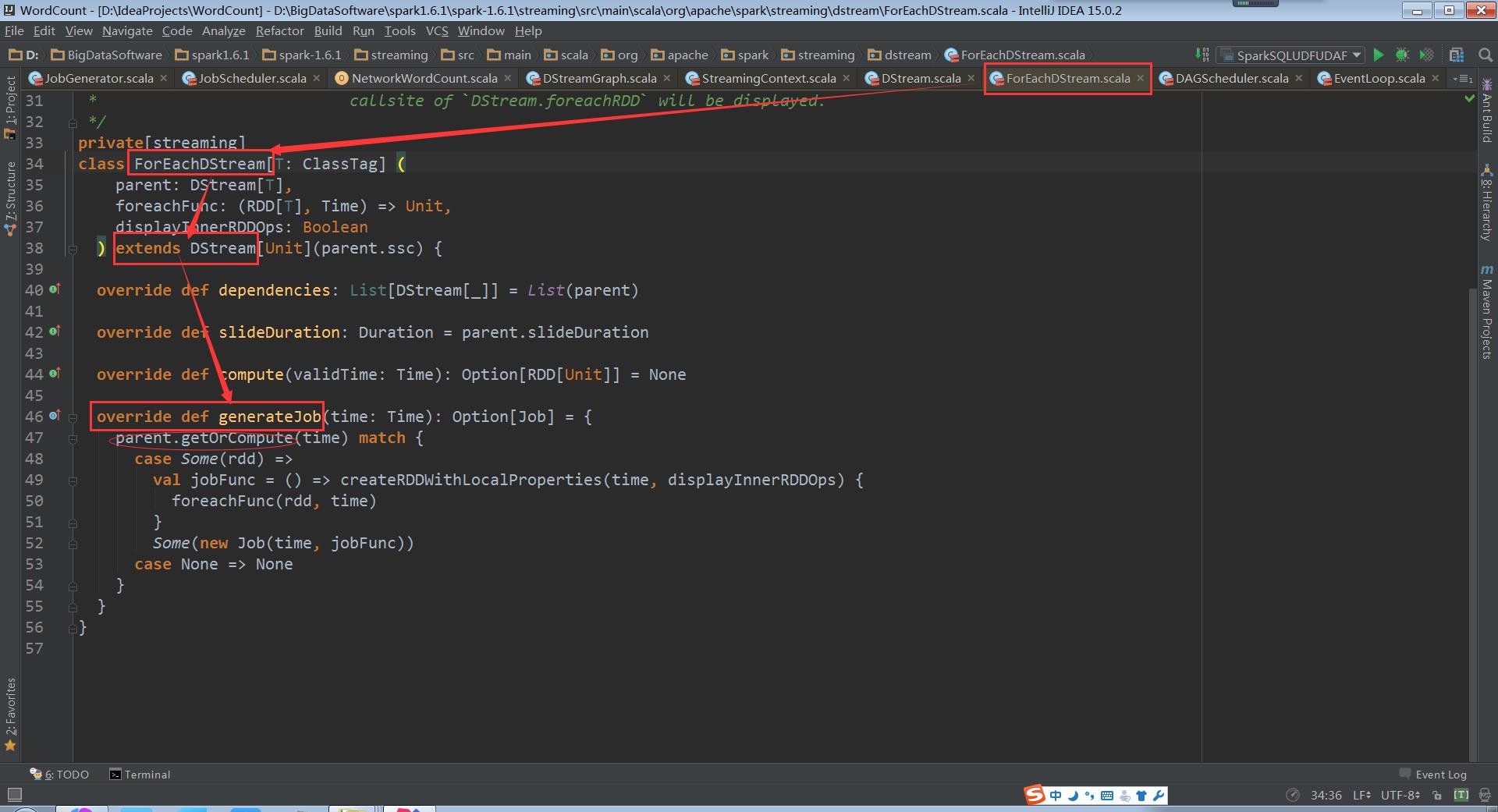
Task: Open the Refactor menu
Action: click(279, 30)
